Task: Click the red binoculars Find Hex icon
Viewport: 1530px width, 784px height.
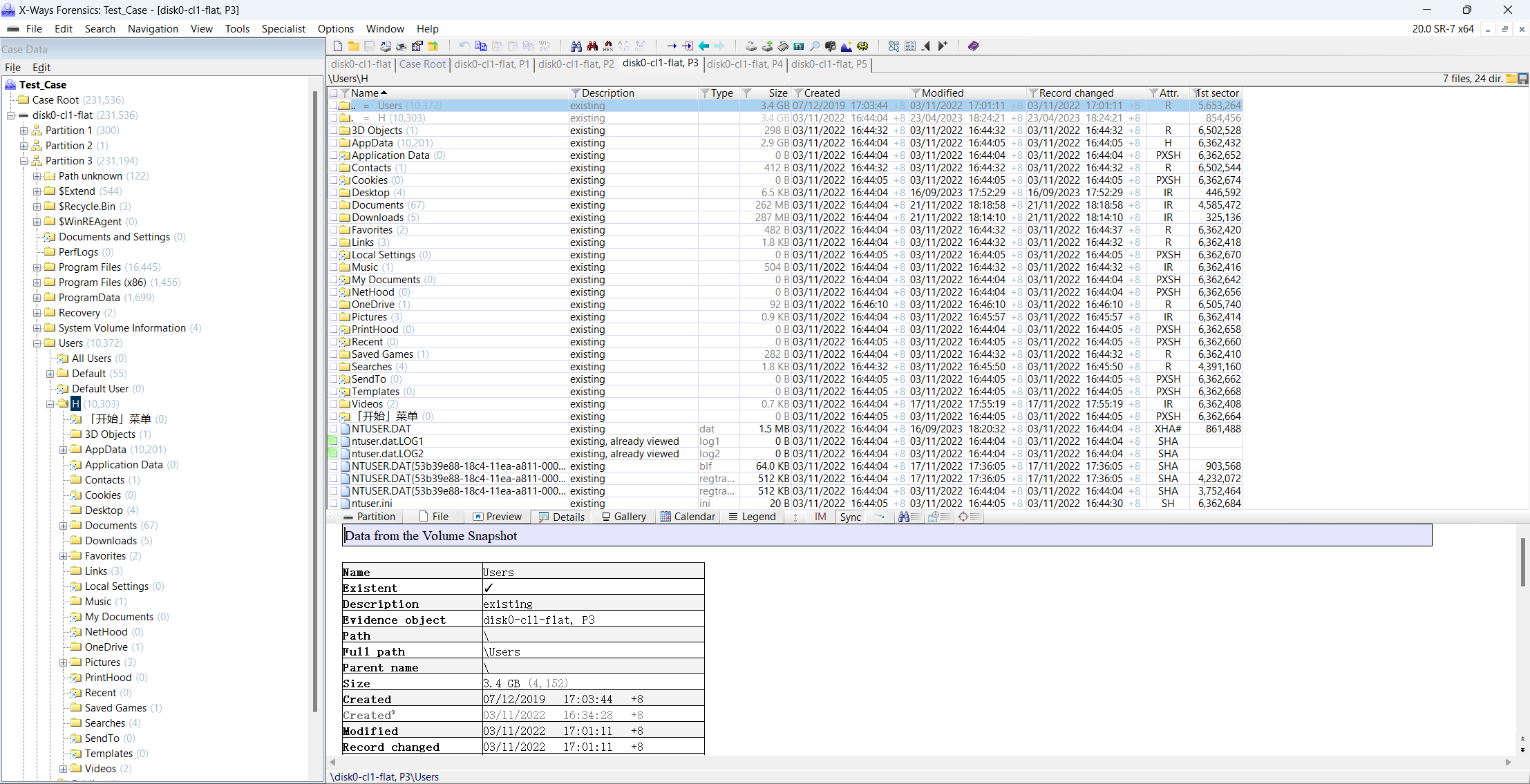Action: (592, 46)
